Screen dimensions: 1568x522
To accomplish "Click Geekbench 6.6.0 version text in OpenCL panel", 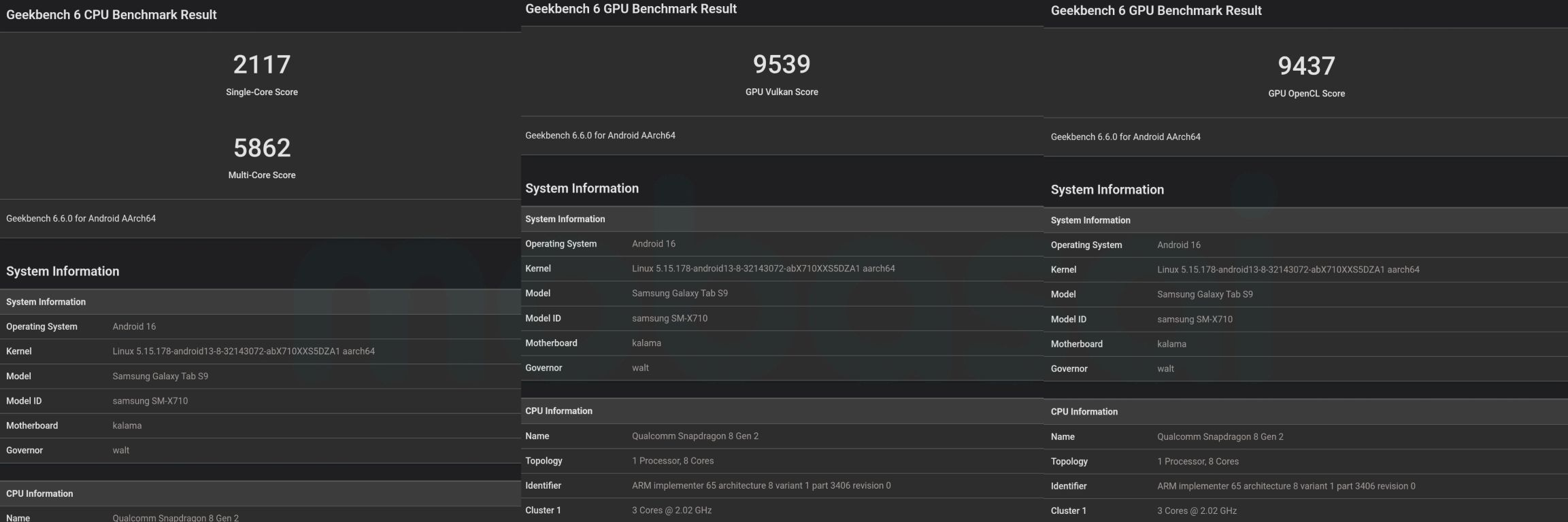I will (x=1125, y=137).
